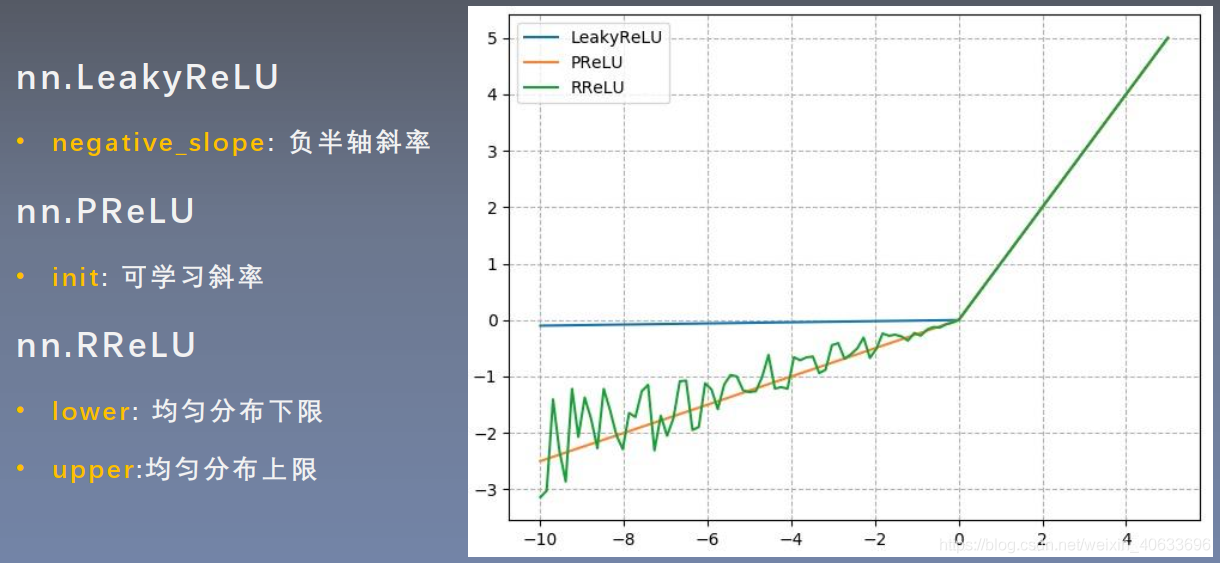1220x563 pixels.
Task: Select the nn.LeakyReLU heading
Action: point(148,78)
